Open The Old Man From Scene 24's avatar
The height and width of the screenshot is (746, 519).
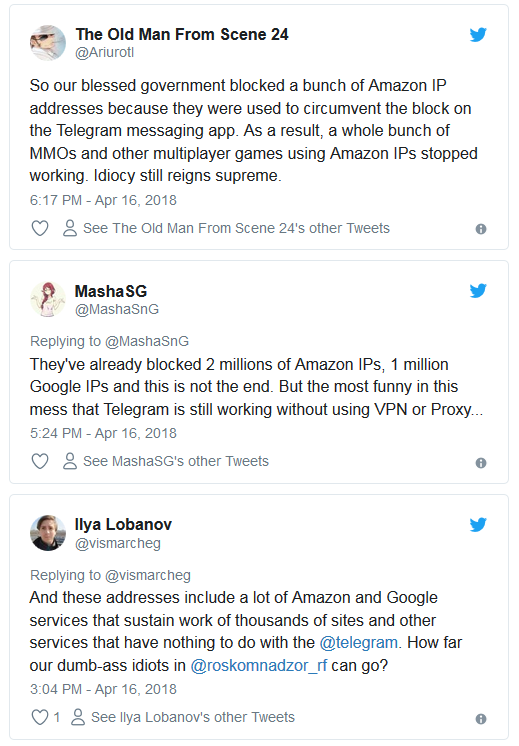click(x=48, y=43)
